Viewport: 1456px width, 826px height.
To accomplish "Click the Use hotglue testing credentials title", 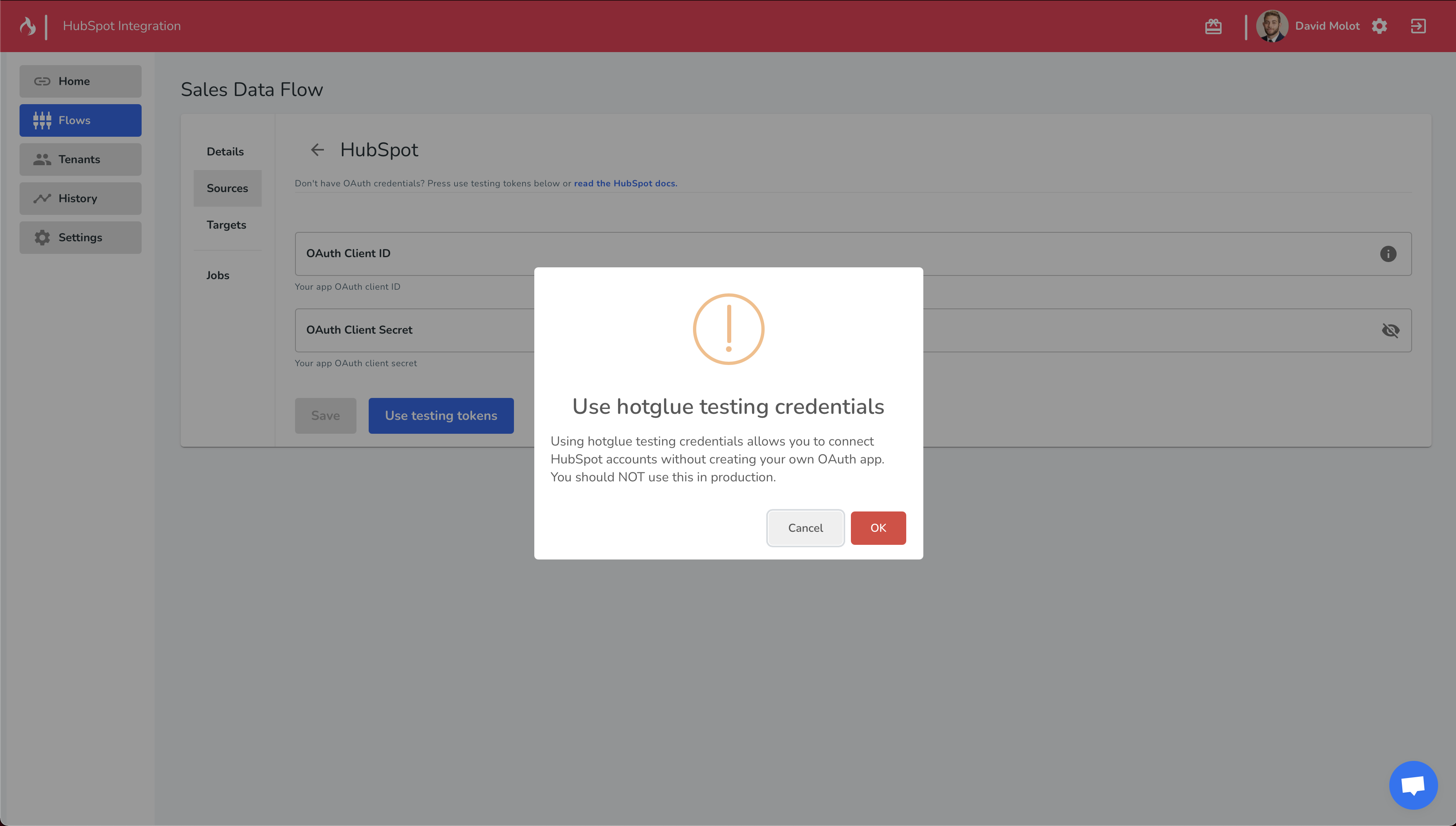I will pyautogui.click(x=728, y=407).
